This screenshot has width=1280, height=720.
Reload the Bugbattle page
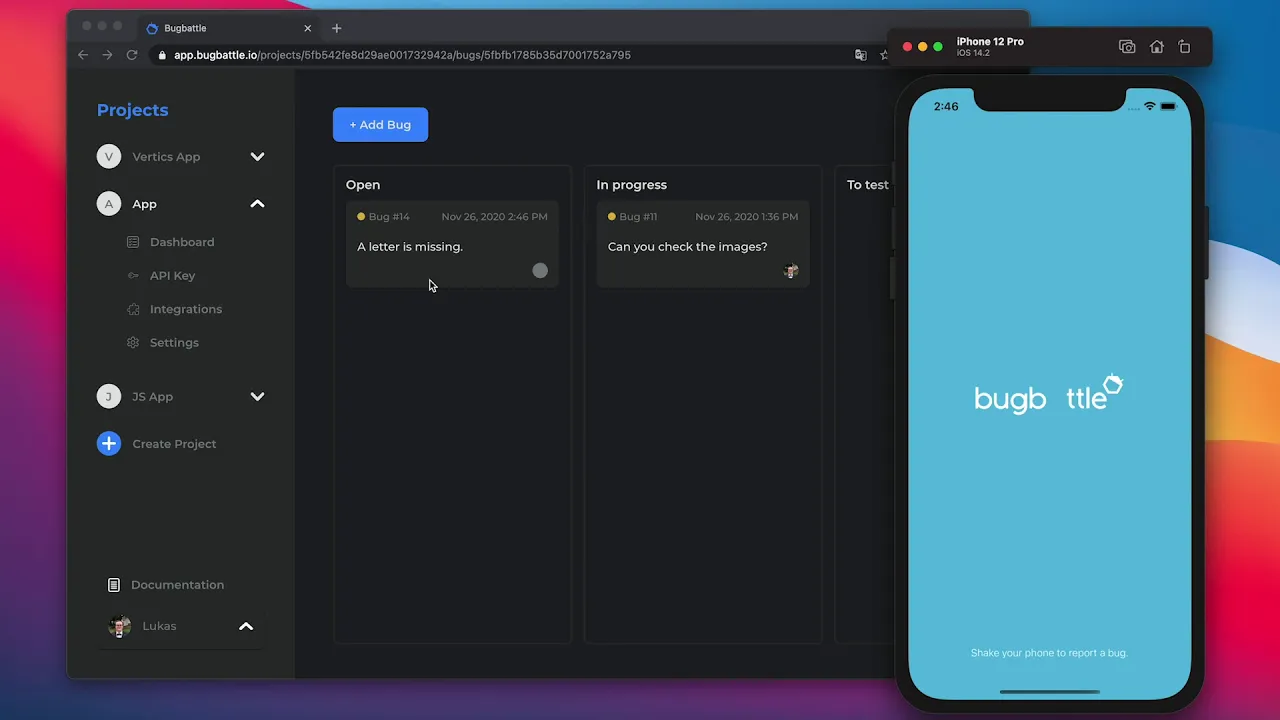(132, 55)
